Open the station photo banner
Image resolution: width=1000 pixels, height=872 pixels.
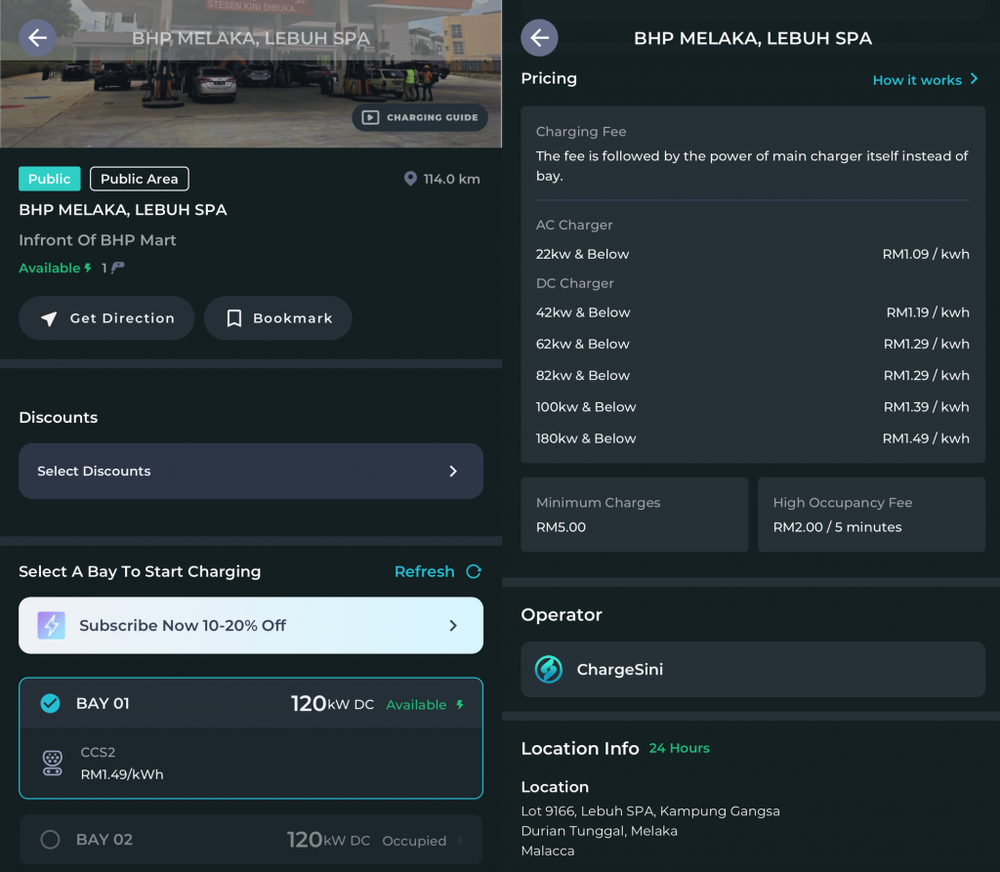(251, 74)
